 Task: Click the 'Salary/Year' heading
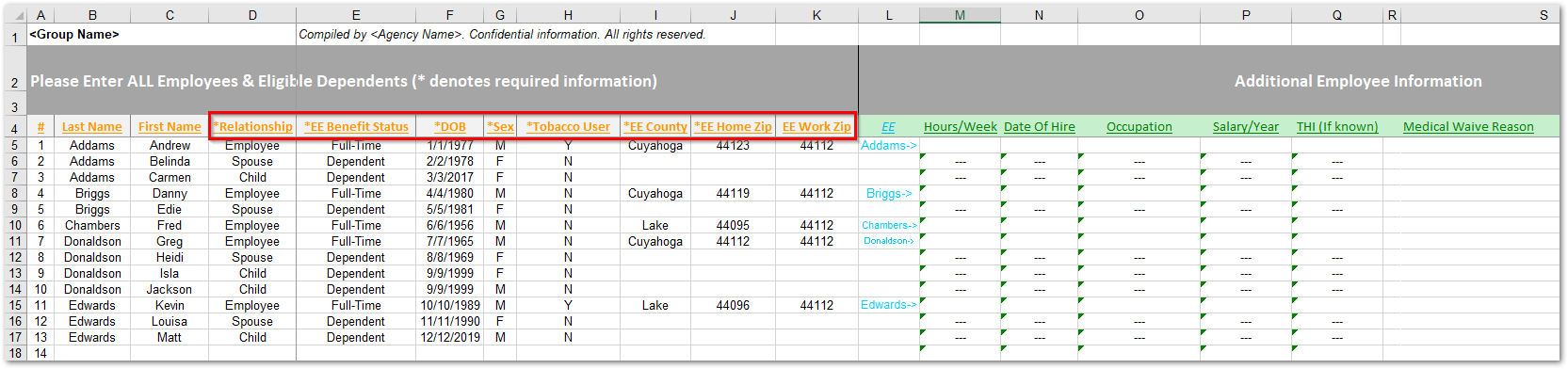[x=1245, y=127]
